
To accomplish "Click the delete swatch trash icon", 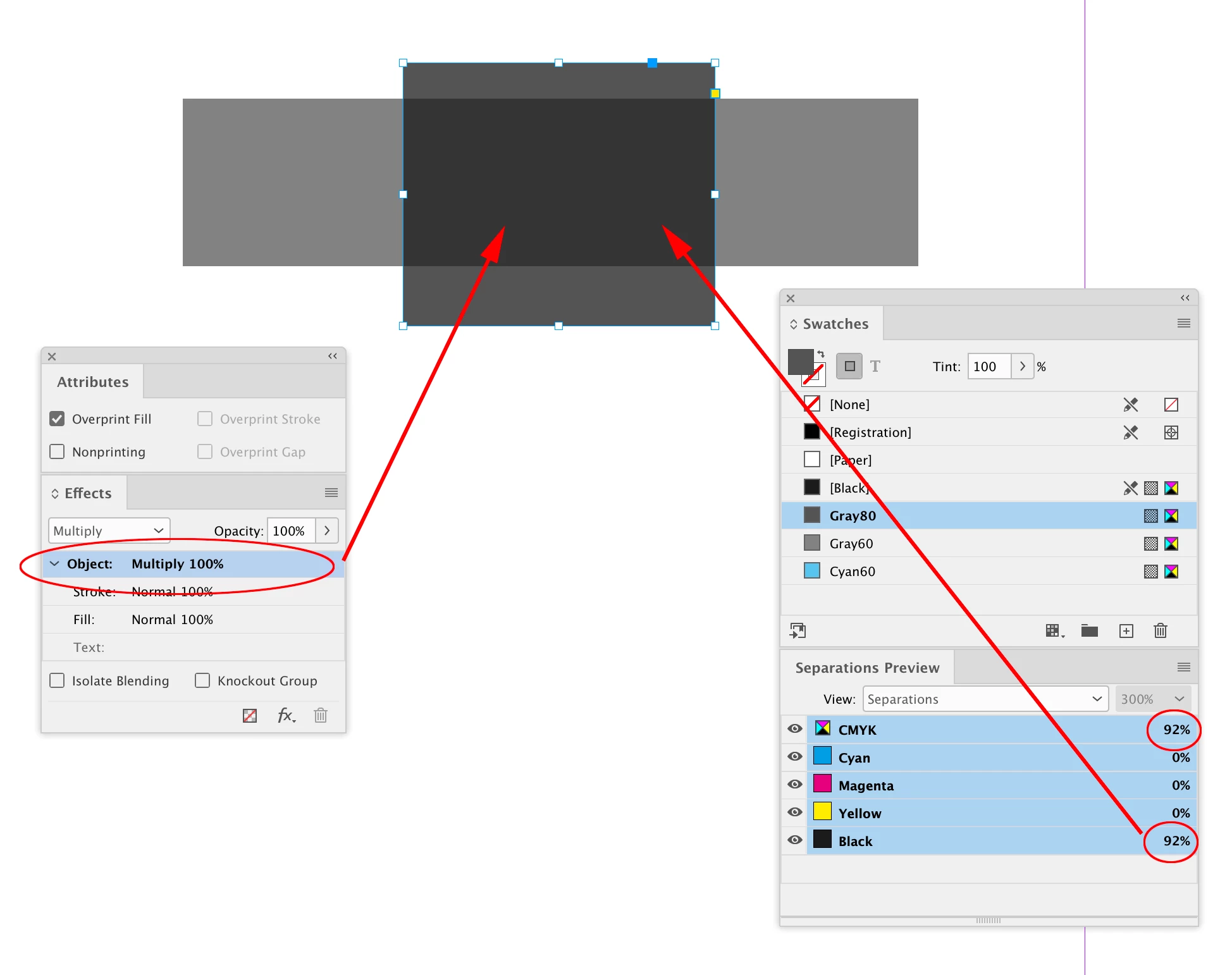I will [x=1160, y=630].
